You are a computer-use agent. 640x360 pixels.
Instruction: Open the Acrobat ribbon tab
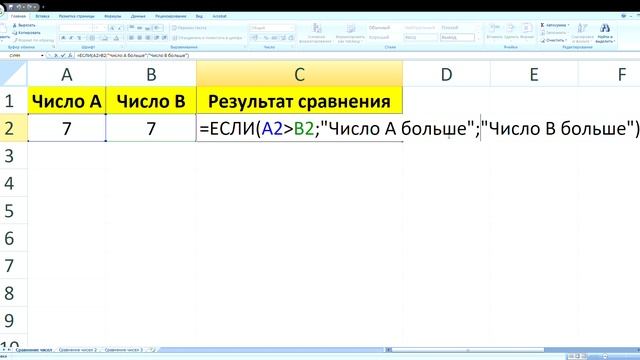tap(219, 16)
